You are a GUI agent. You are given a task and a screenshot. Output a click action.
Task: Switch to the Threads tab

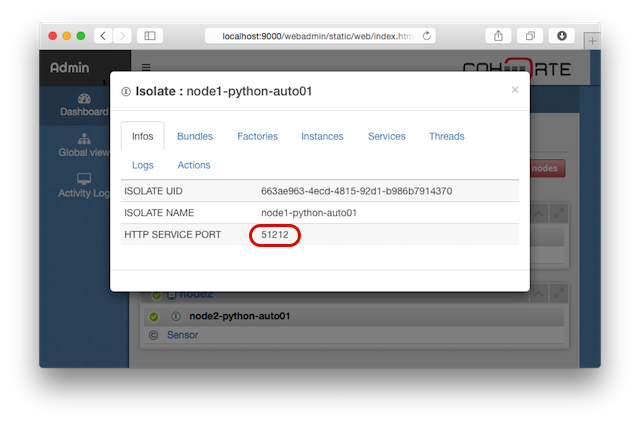pos(447,136)
